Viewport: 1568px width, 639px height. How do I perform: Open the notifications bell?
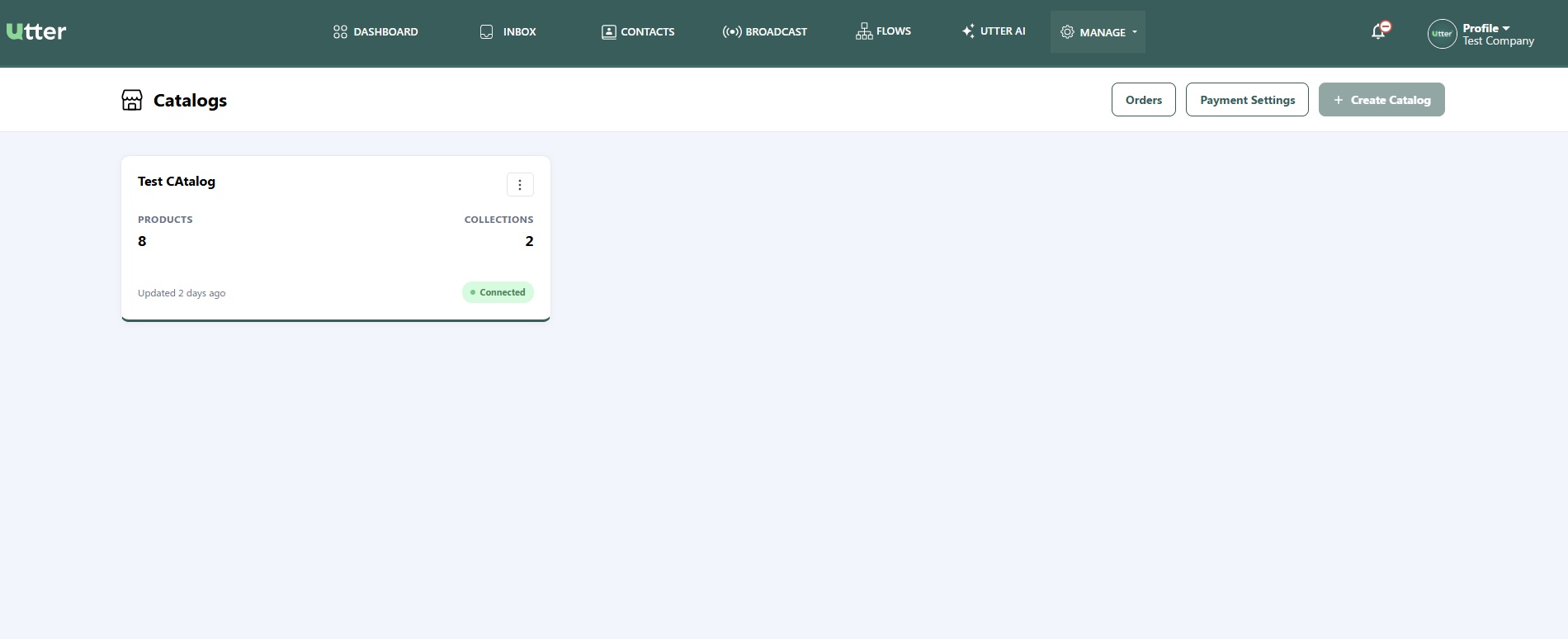[x=1379, y=31]
